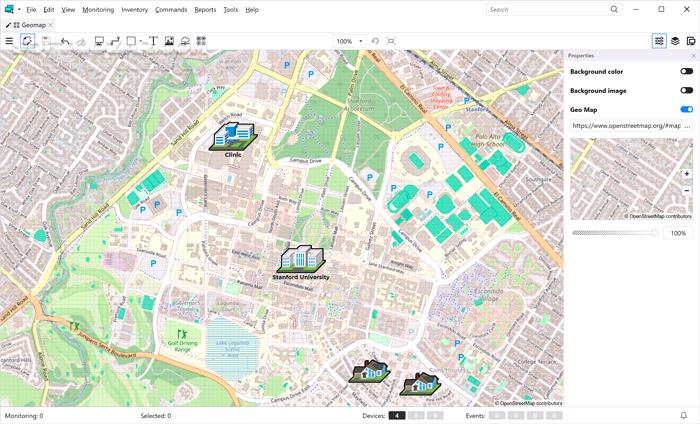
Task: Undo the last action with the toolbar arrow
Action: [x=65, y=41]
